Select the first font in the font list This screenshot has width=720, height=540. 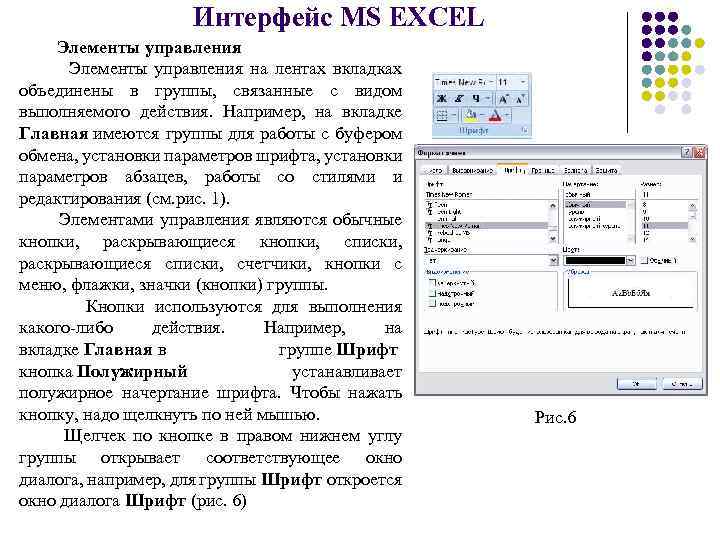[x=486, y=205]
